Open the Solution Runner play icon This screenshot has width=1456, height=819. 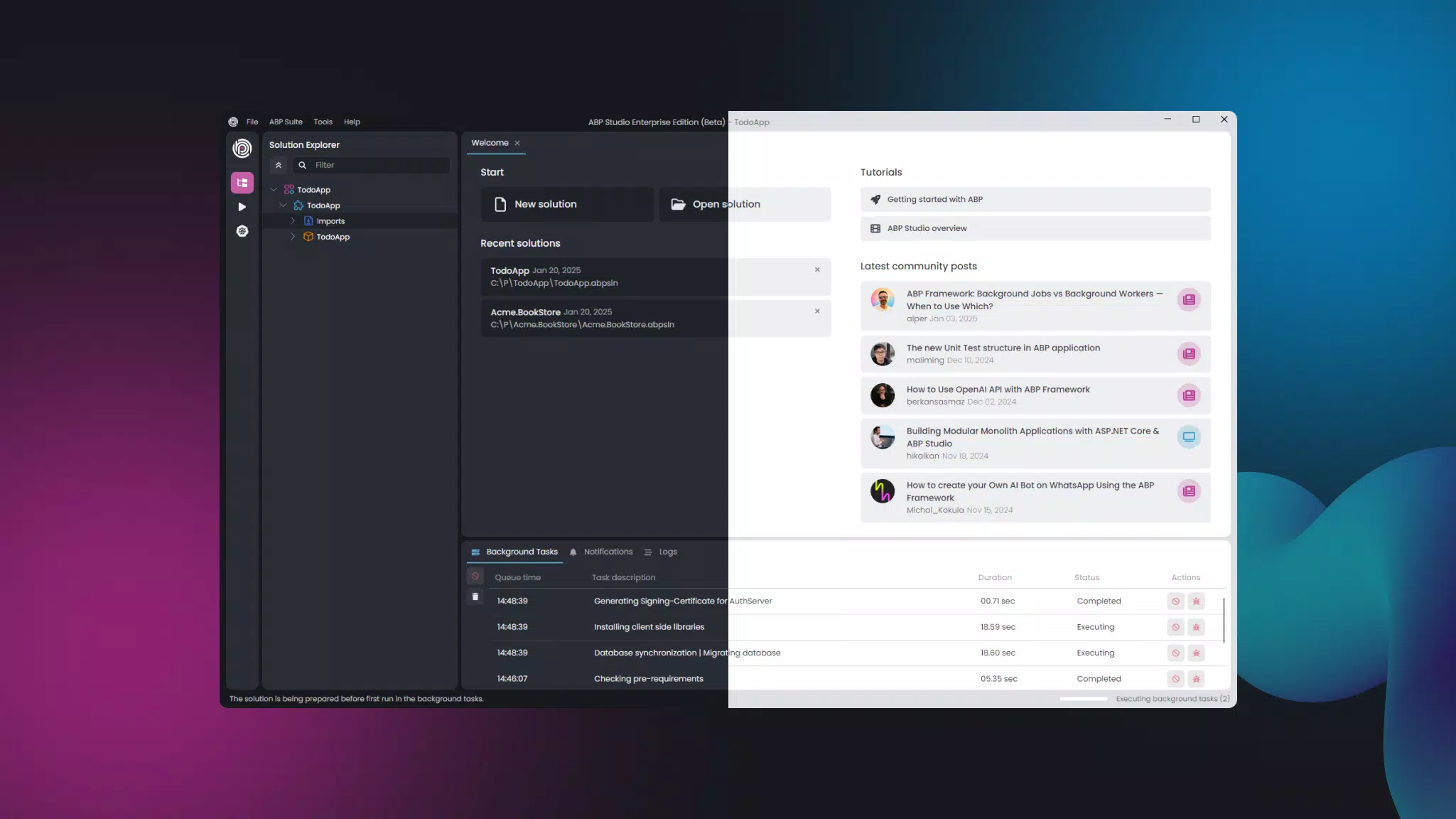point(242,207)
